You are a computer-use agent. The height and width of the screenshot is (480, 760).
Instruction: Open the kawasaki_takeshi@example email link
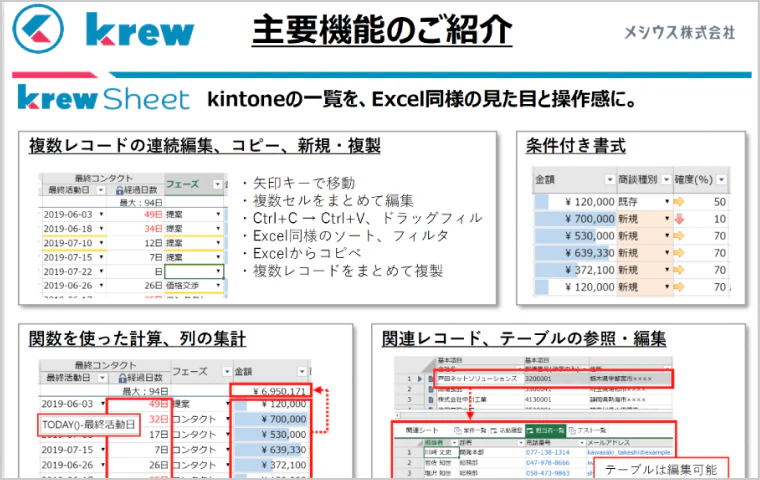tap(630, 452)
